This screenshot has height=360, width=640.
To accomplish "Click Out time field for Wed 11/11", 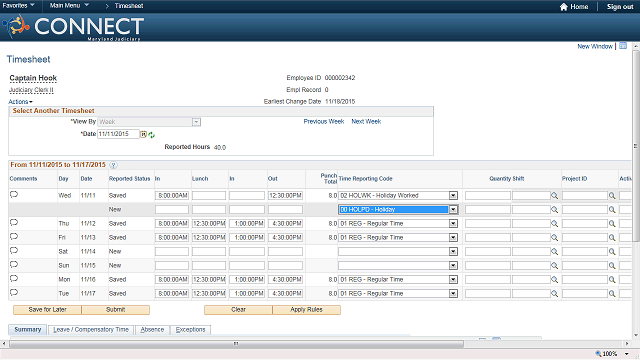I will pyautogui.click(x=285, y=196).
